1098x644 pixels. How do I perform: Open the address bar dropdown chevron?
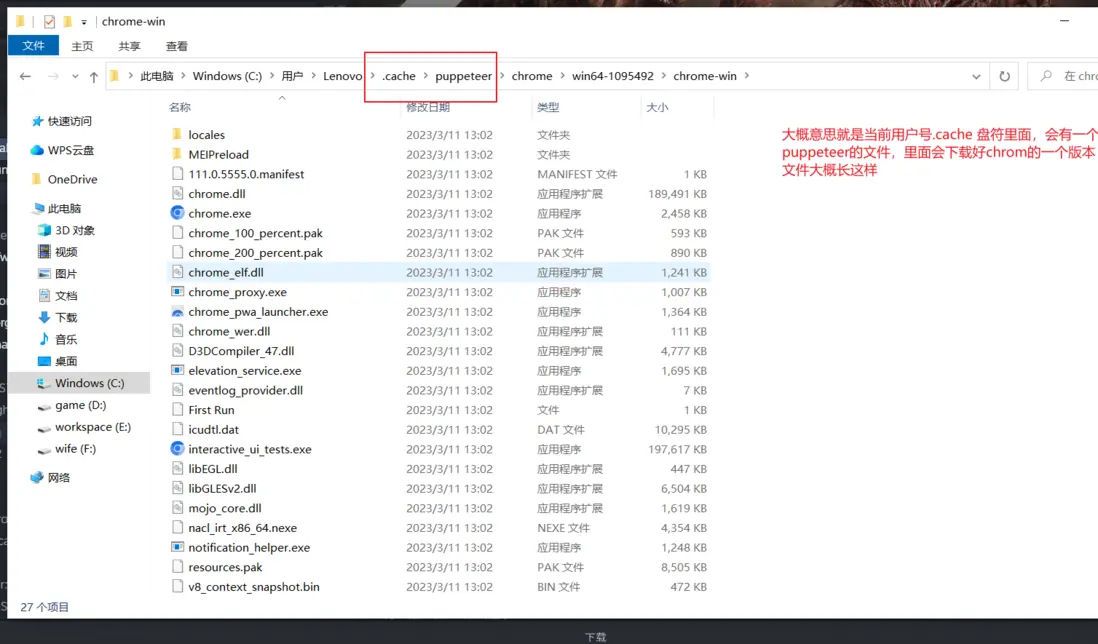click(x=977, y=75)
